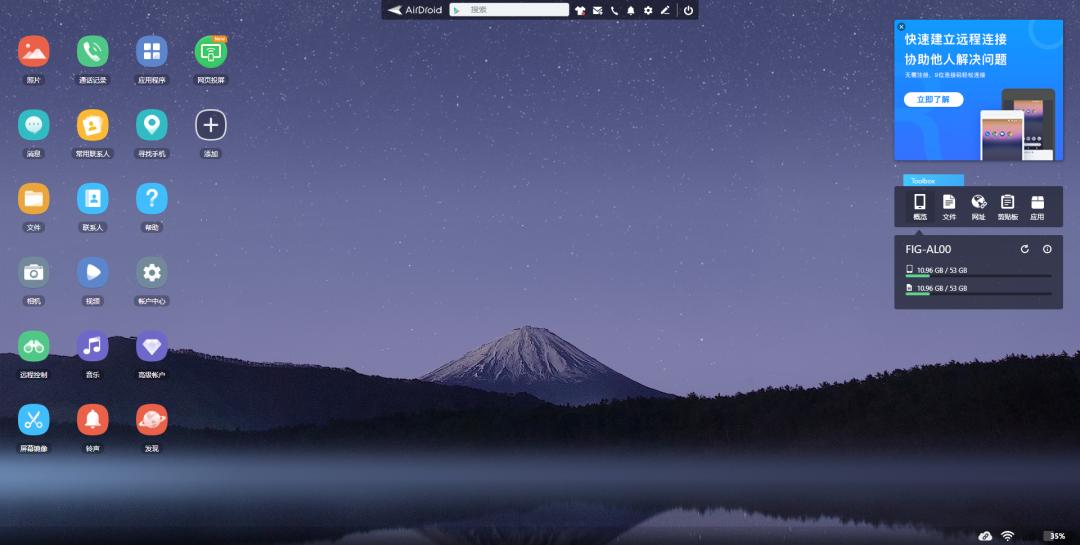Select the Toolbox Files (文件) tab
1080x545 pixels.
[949, 207]
